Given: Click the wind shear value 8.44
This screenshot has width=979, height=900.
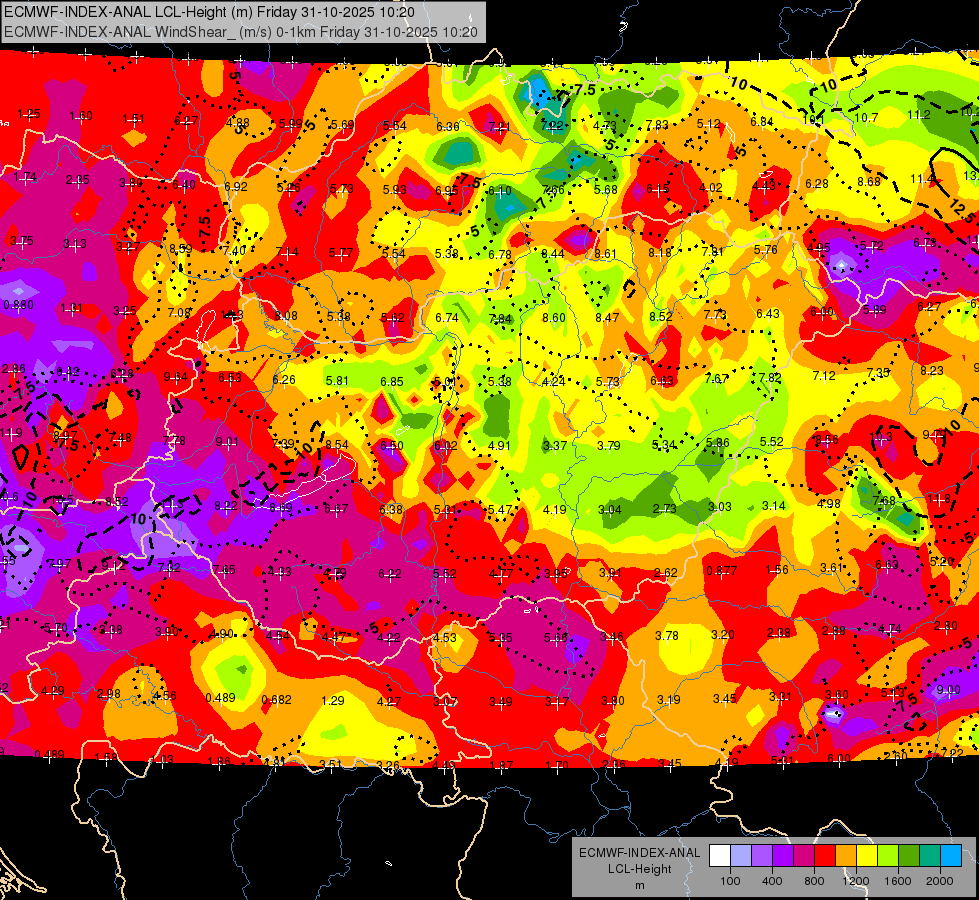Looking at the screenshot, I should pyautogui.click(x=553, y=254).
